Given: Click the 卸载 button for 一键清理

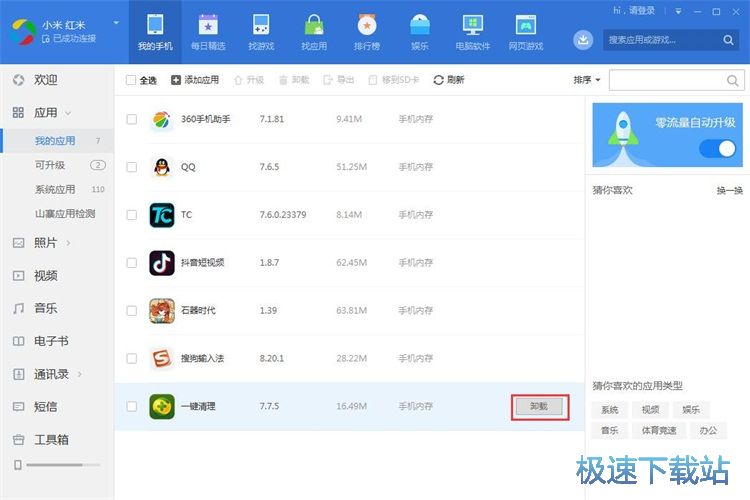Looking at the screenshot, I should point(540,407).
